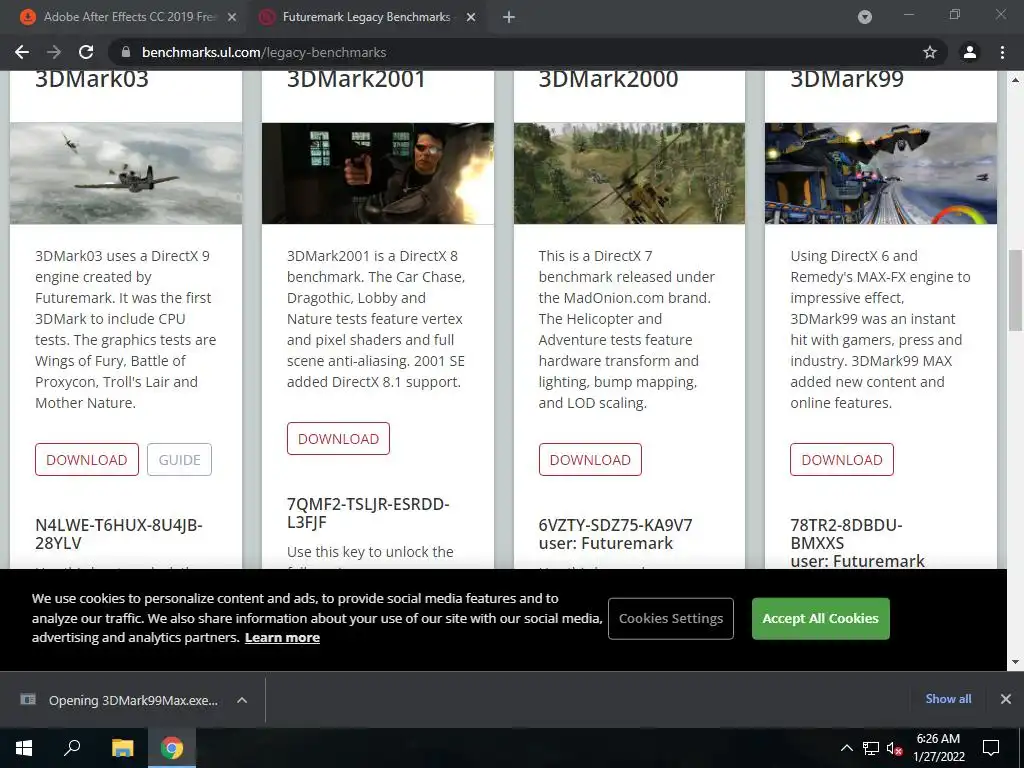
Task: Show hidden system tray icons
Action: tap(846, 748)
